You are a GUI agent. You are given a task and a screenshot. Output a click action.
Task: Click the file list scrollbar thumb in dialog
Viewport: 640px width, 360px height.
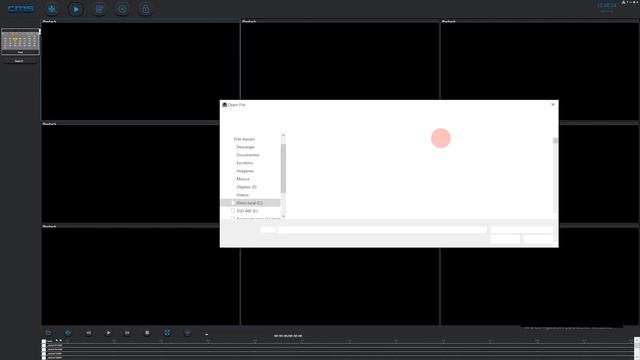[555, 140]
